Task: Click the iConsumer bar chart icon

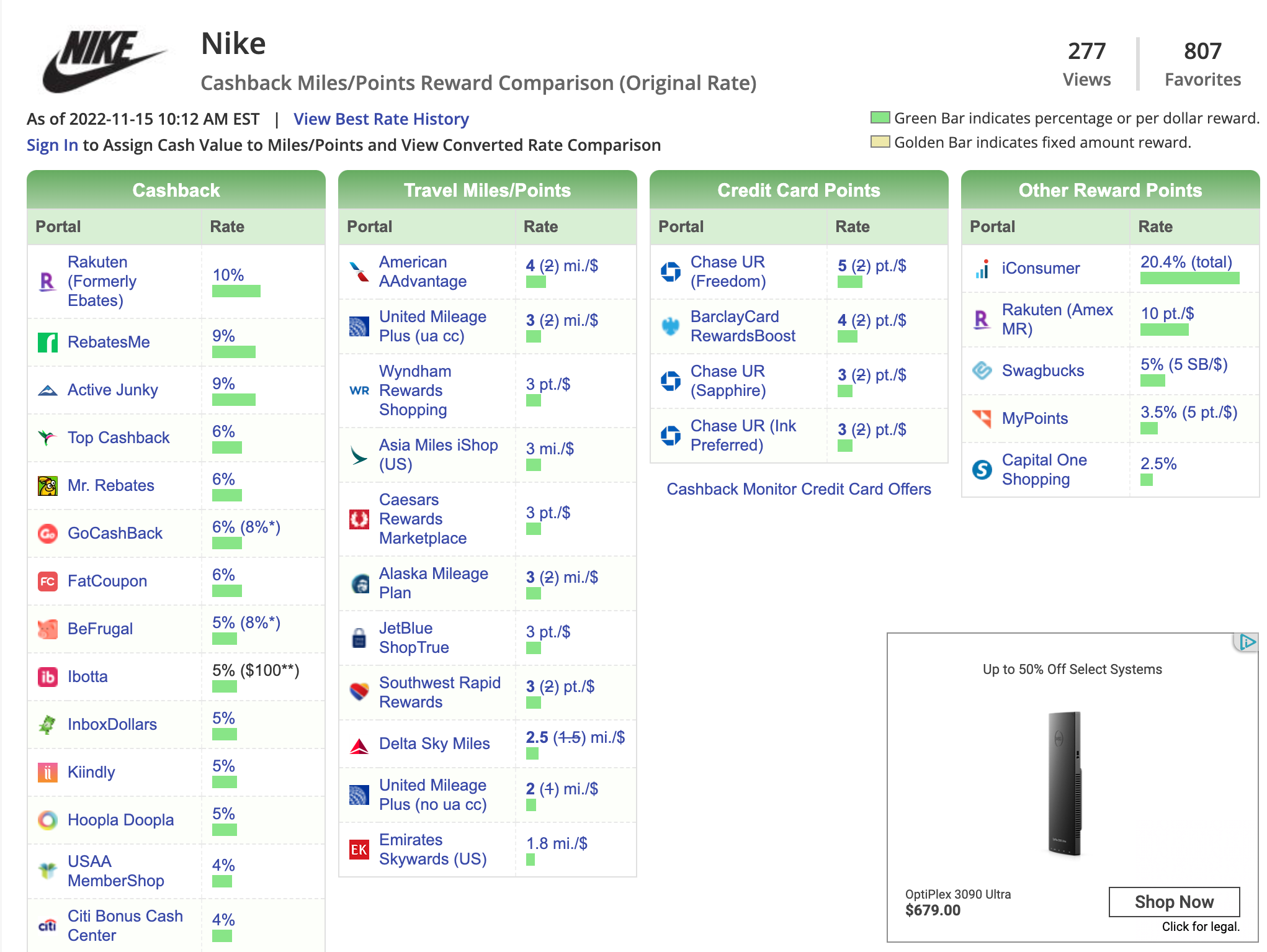Action: pos(982,269)
